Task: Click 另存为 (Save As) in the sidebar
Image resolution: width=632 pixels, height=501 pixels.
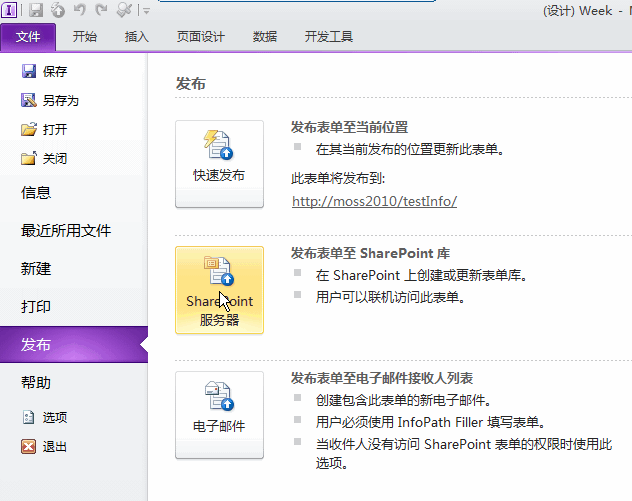Action: point(59,101)
